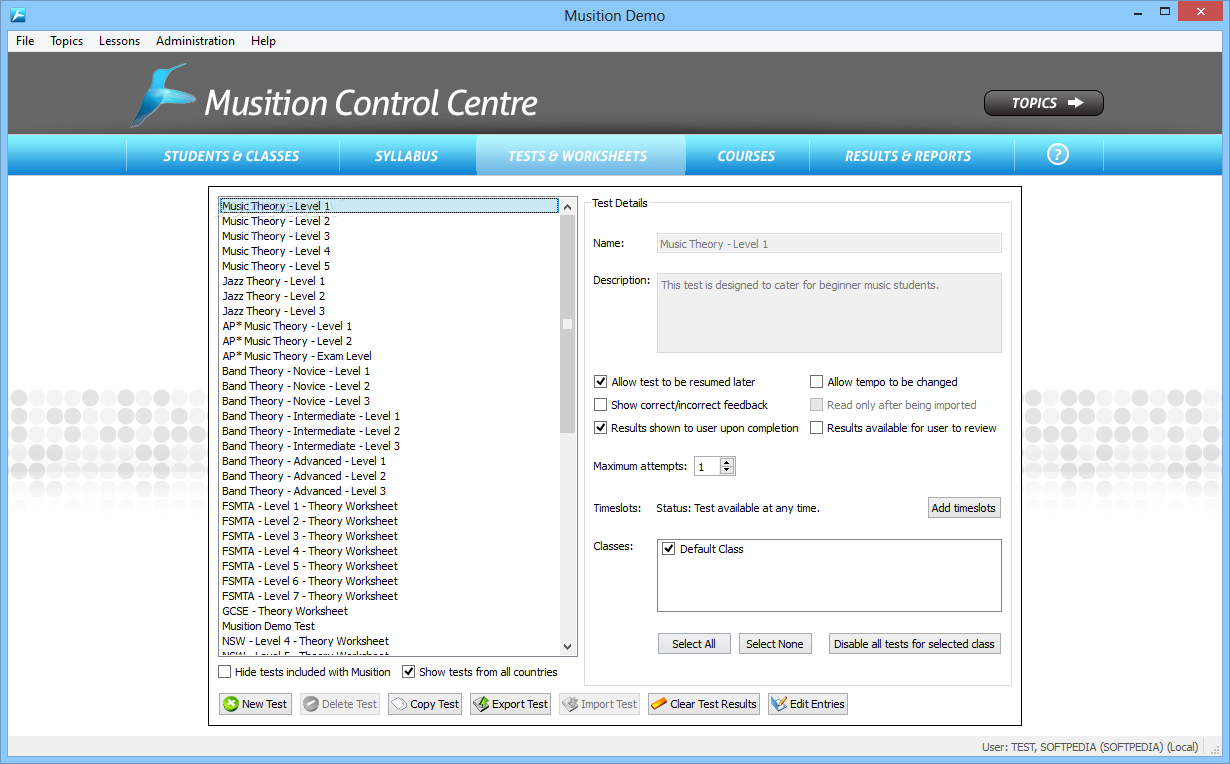Click the hummingbird logo in header
Image resolution: width=1230 pixels, height=764 pixels.
(162, 96)
